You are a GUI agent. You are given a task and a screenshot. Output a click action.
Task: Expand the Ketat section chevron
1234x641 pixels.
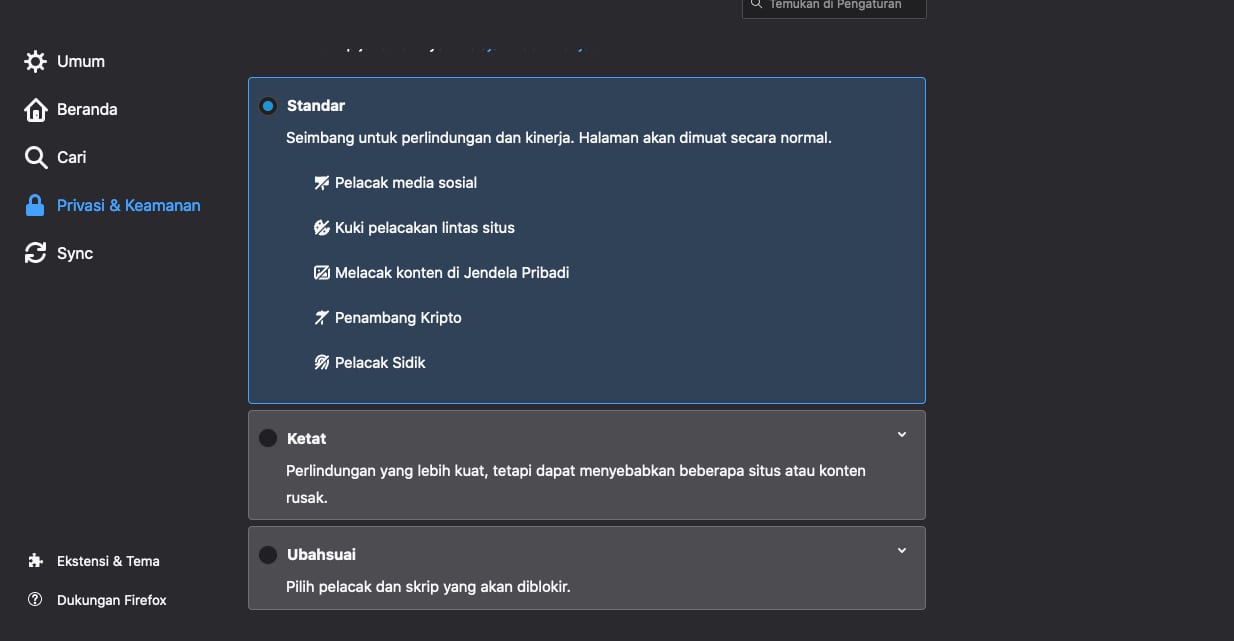click(902, 435)
